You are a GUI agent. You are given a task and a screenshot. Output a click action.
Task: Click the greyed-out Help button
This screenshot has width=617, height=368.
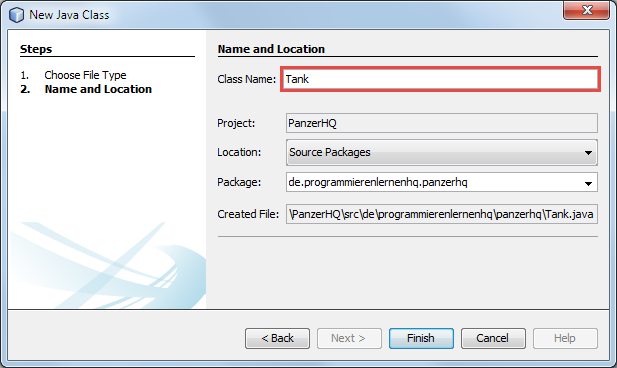(565, 338)
